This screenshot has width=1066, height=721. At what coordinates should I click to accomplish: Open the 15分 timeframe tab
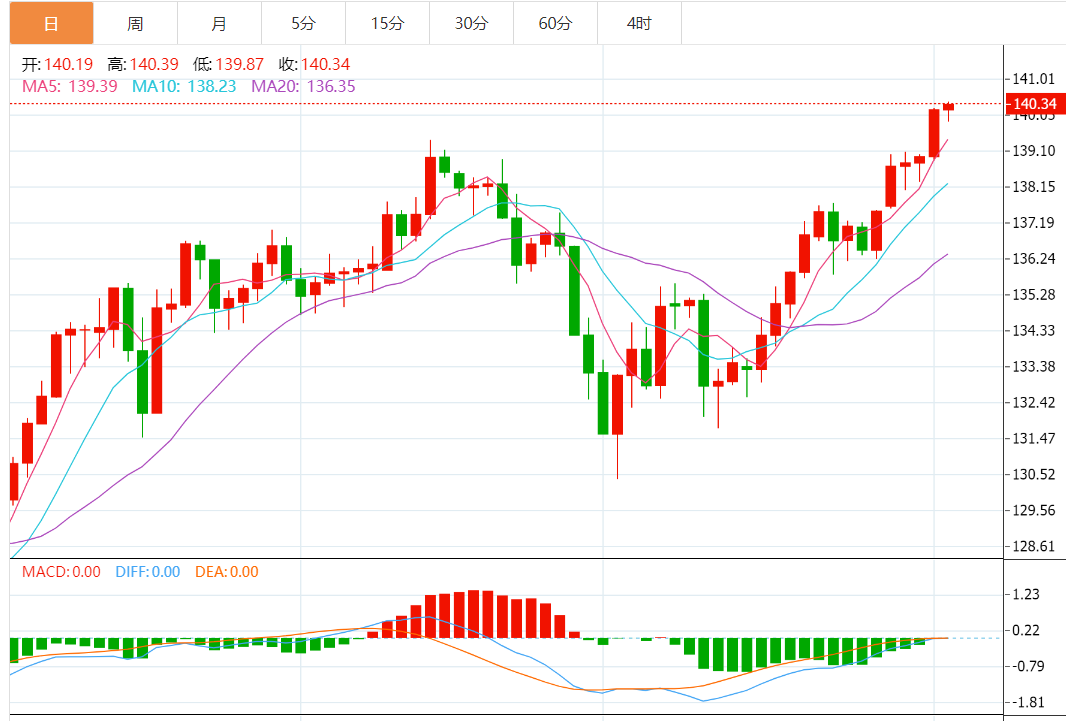pos(388,23)
